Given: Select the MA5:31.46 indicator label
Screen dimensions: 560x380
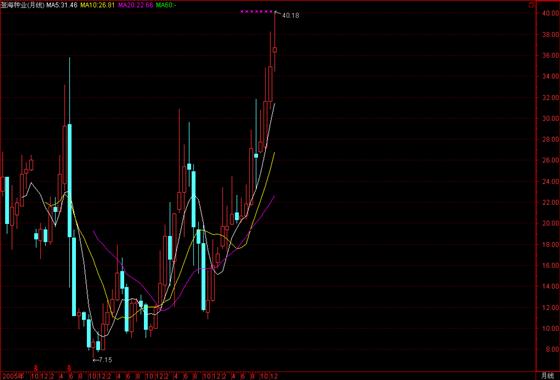Looking at the screenshot, I should (62, 5).
